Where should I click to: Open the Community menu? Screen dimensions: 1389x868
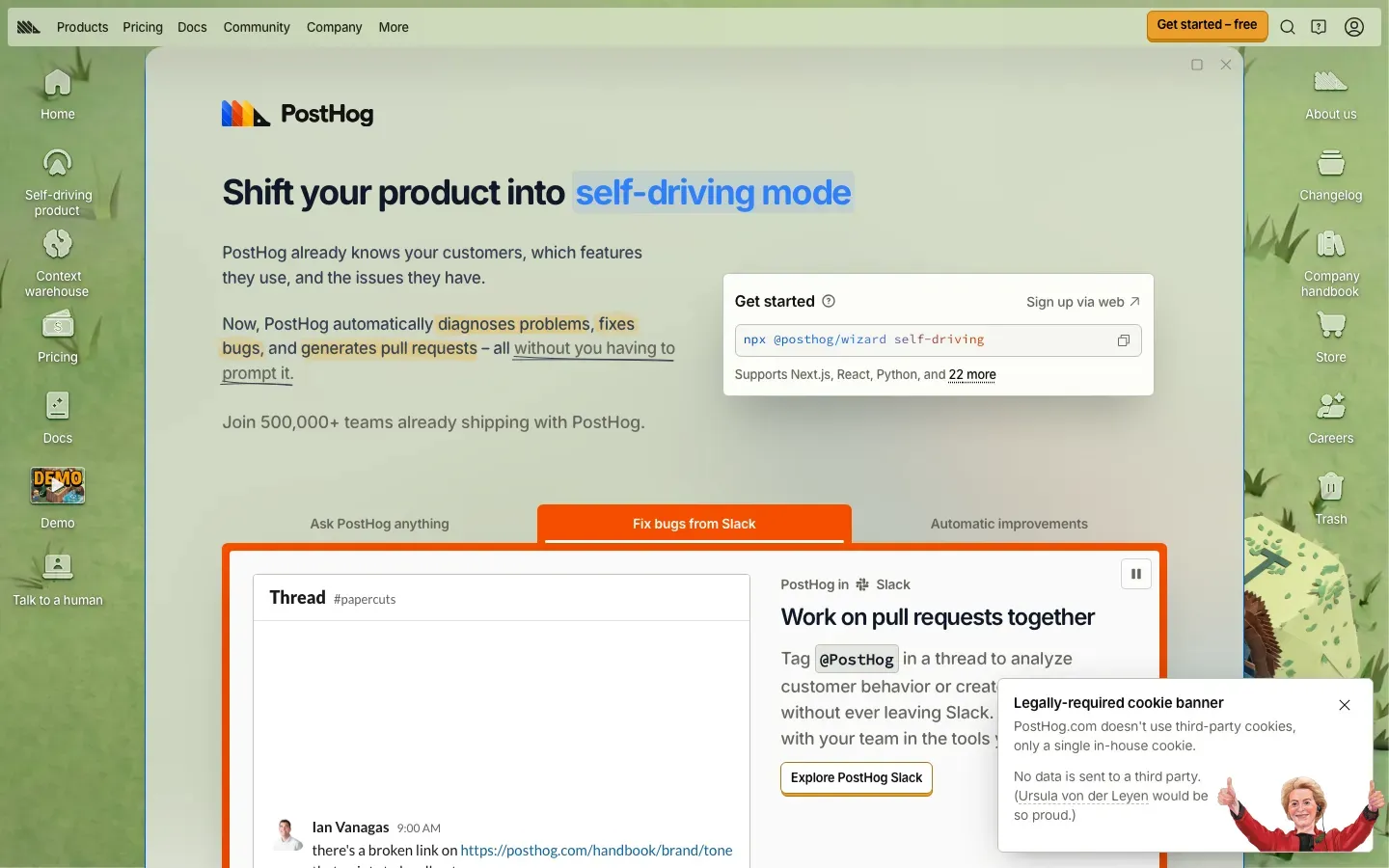(257, 27)
